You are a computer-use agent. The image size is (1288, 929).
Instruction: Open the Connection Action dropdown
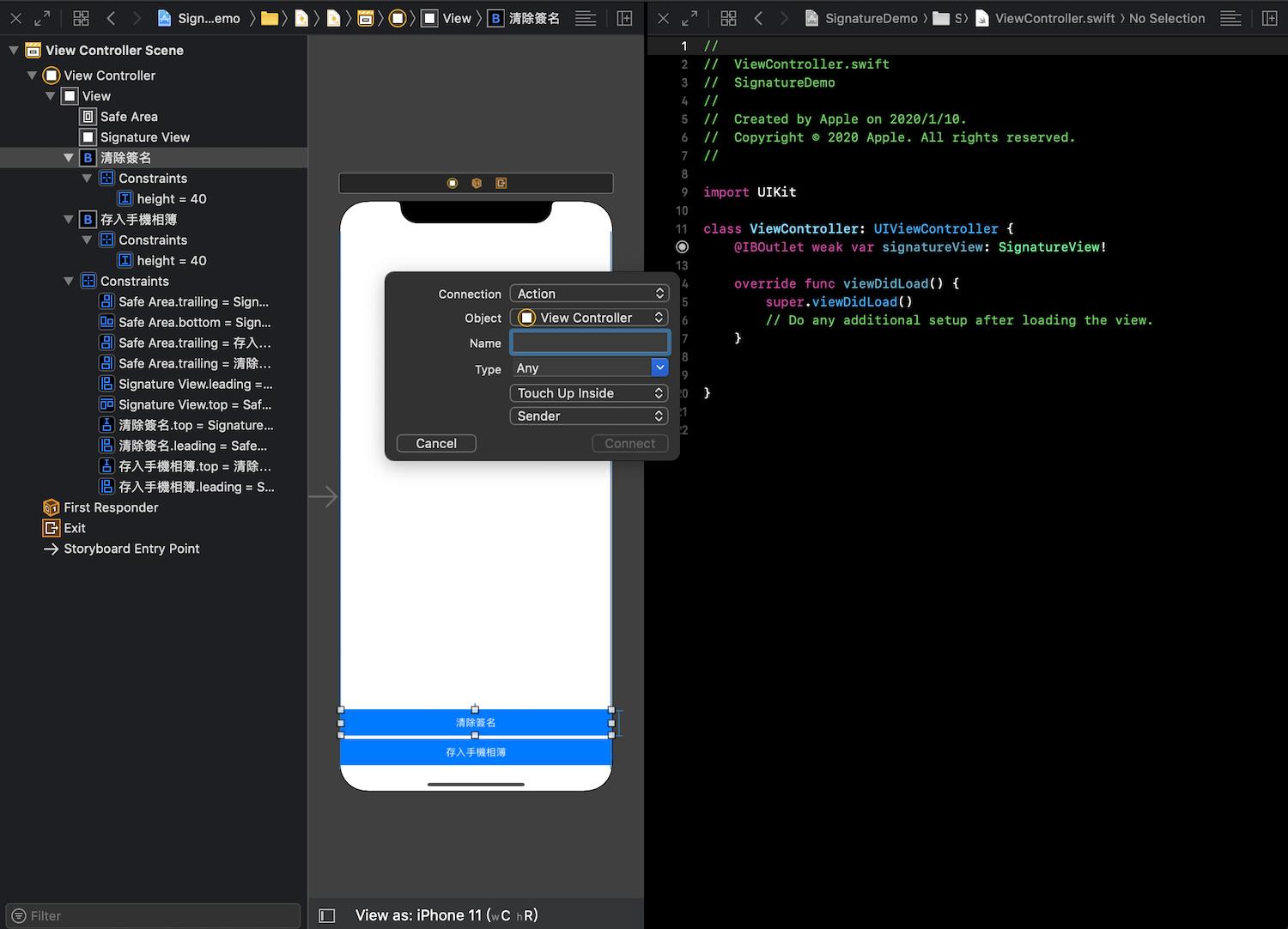point(589,294)
